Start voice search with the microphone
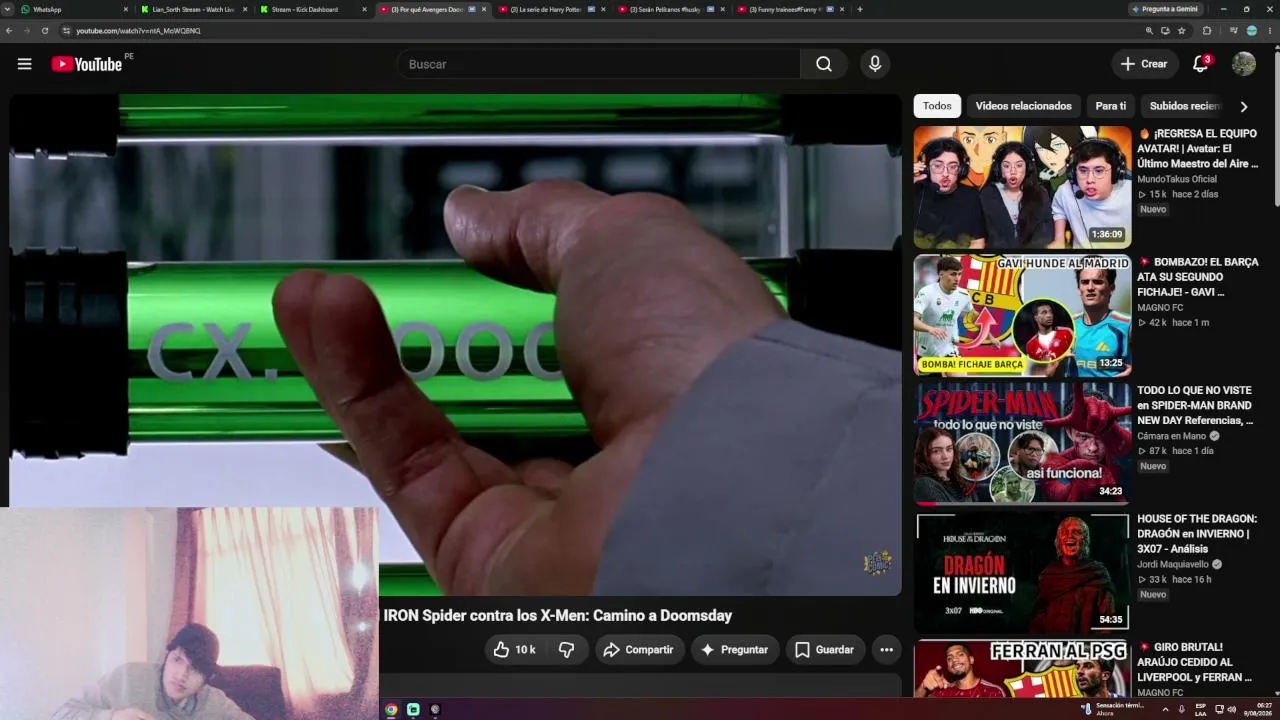 [875, 64]
